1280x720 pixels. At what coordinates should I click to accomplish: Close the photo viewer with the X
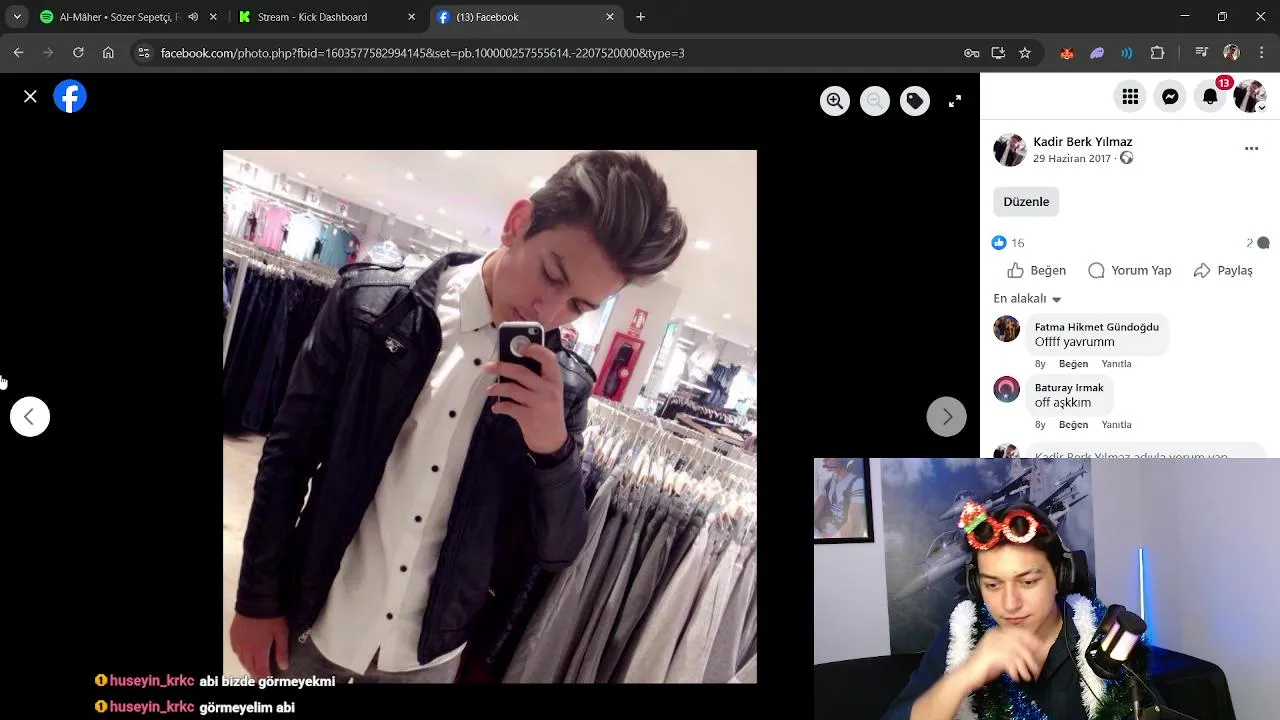coord(30,97)
